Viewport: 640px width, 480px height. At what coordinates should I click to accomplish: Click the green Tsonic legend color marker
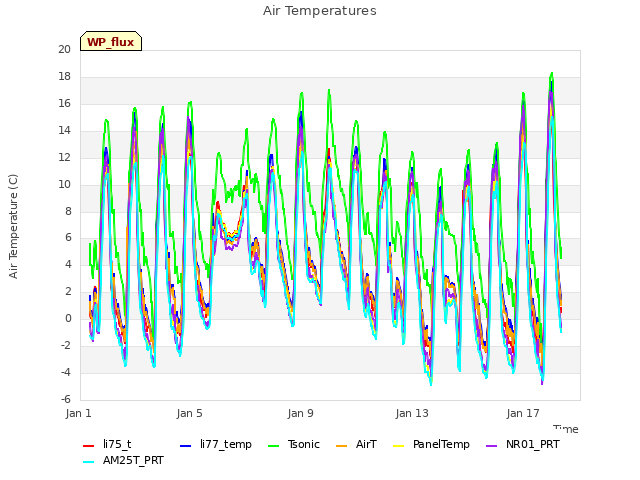point(273,446)
